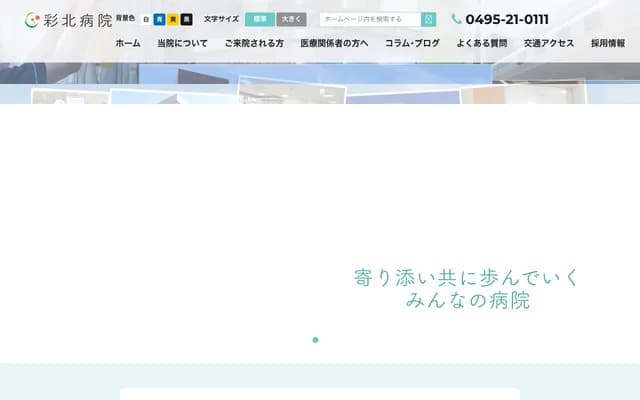
Task: Set text size to 大きく
Action: tap(291, 19)
